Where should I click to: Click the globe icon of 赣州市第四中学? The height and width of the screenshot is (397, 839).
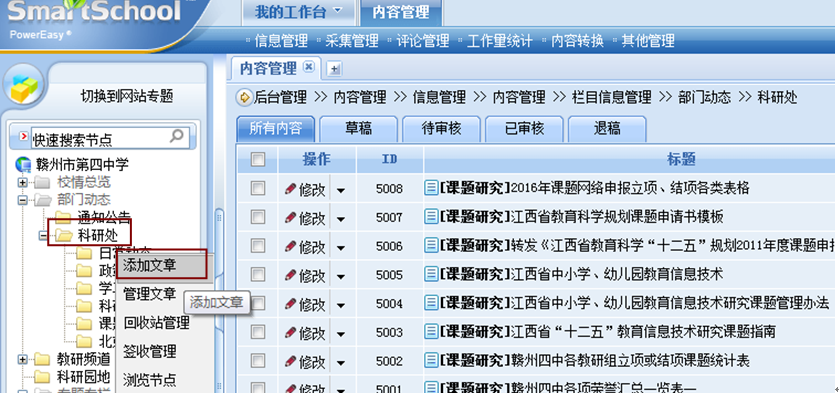[x=24, y=165]
